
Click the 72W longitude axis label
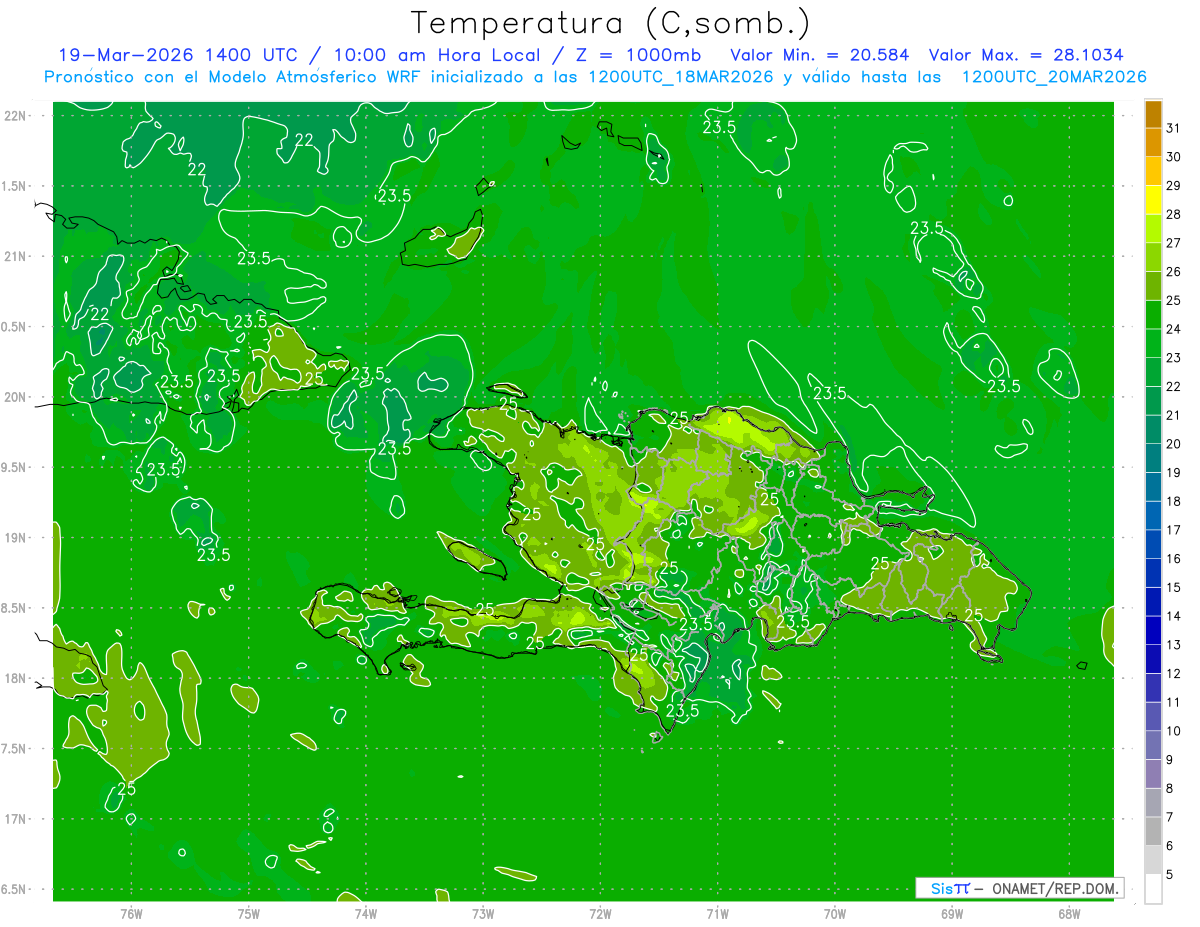(600, 913)
